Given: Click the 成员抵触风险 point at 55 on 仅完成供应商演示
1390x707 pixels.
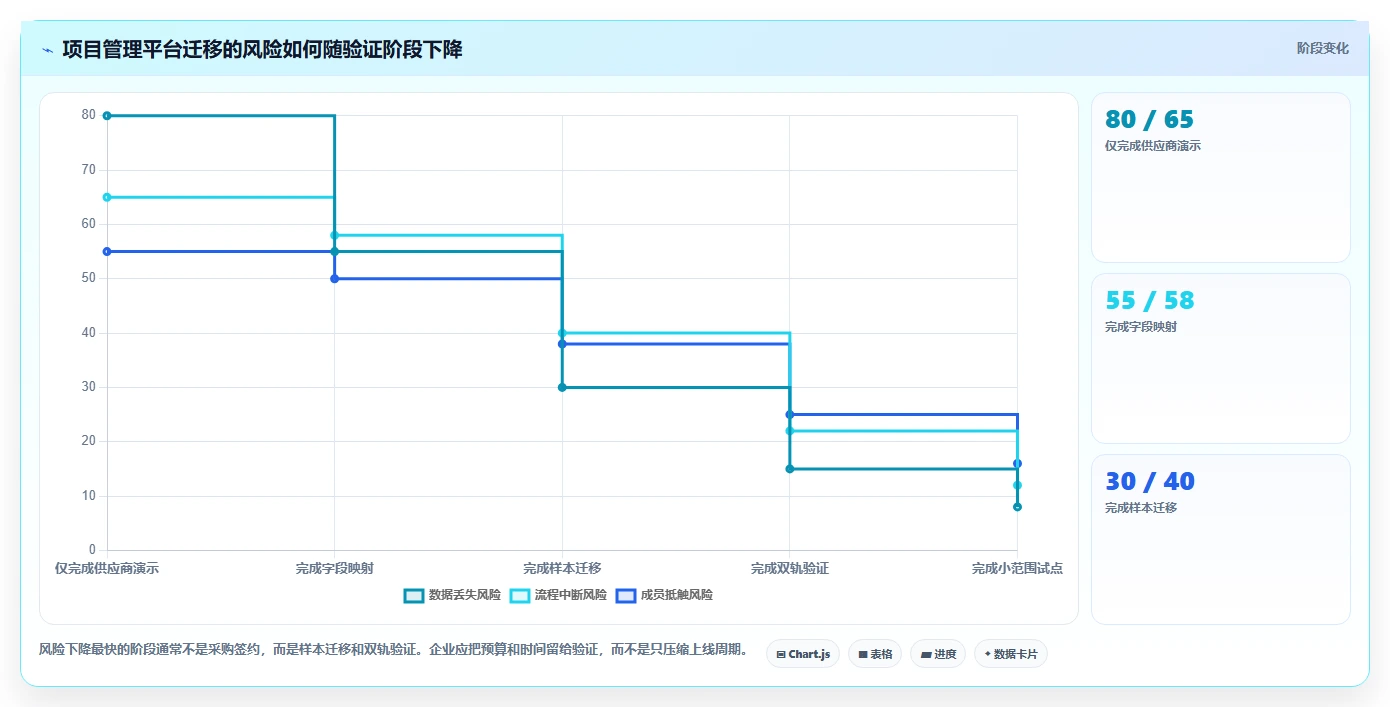Looking at the screenshot, I should (107, 252).
